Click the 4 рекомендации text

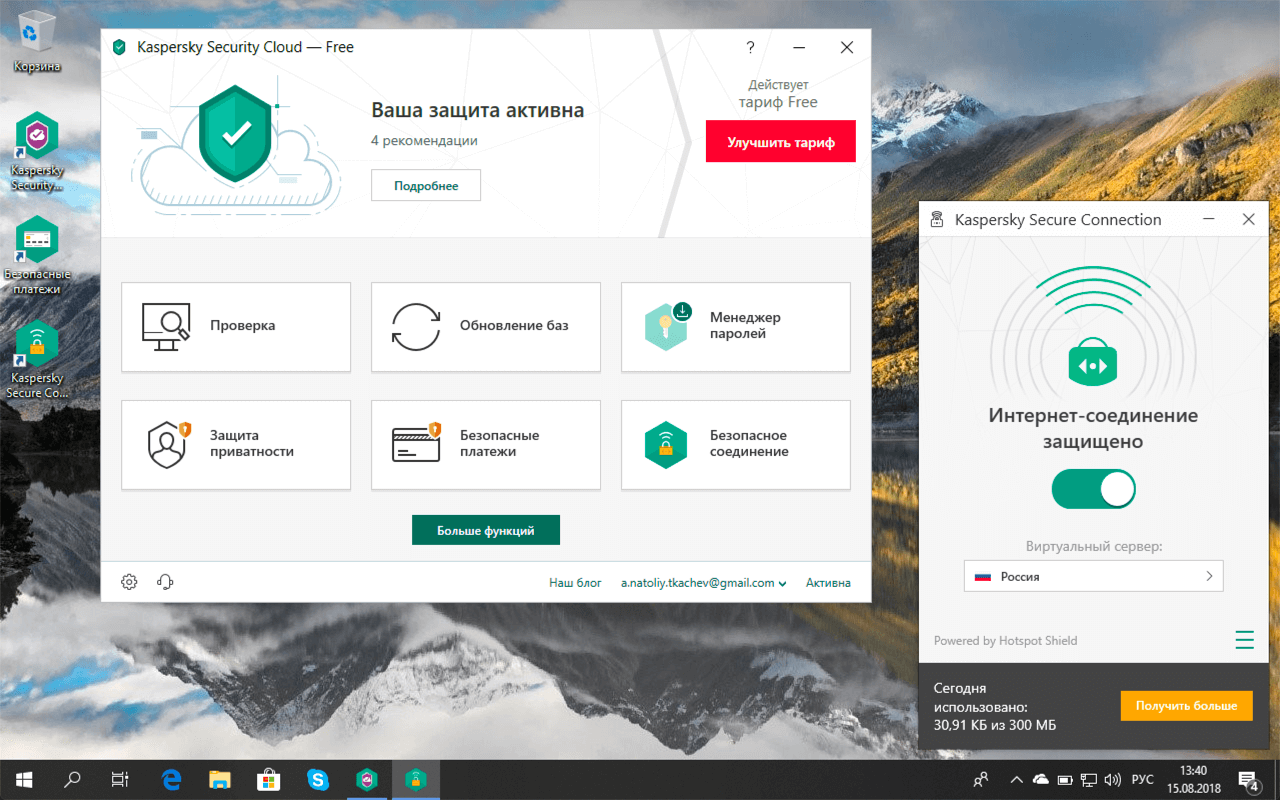tap(424, 141)
